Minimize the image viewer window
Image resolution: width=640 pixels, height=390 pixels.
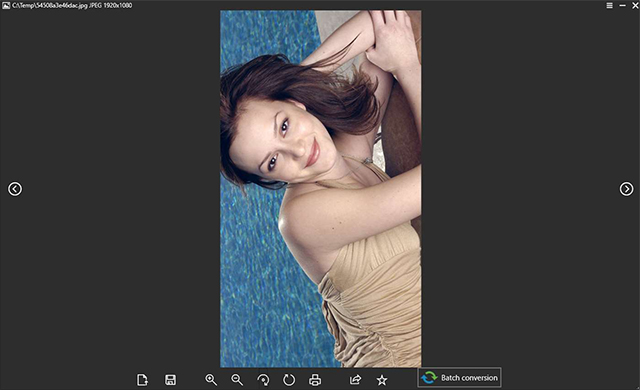[x=622, y=5]
